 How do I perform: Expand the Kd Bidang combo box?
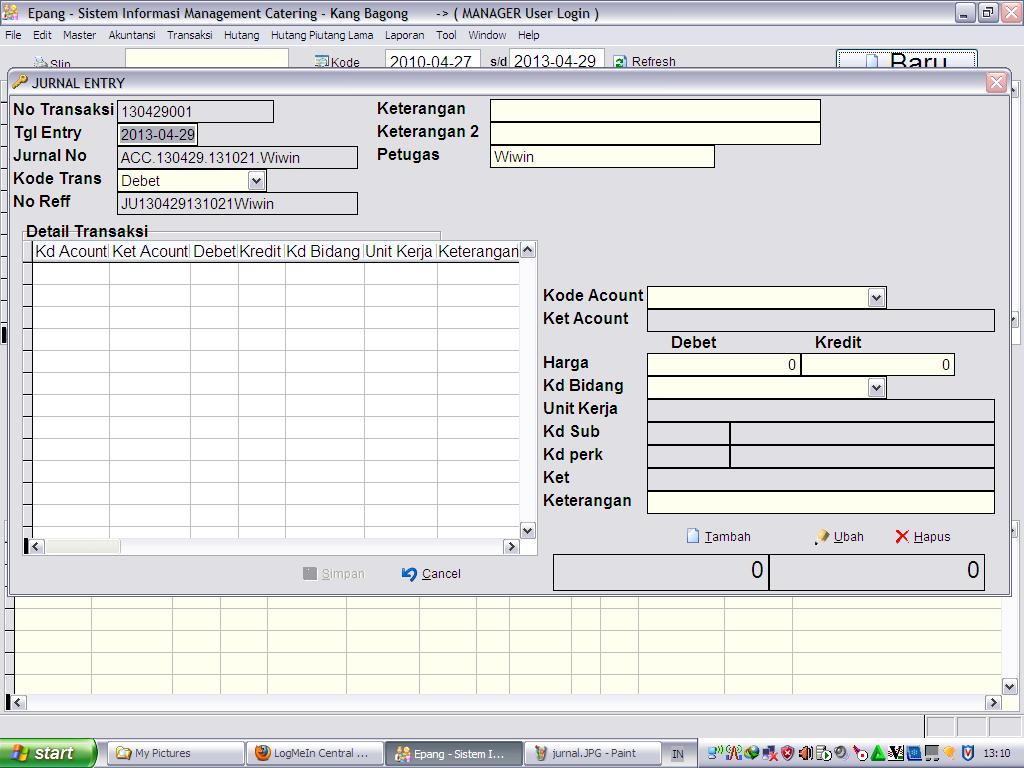click(x=876, y=387)
